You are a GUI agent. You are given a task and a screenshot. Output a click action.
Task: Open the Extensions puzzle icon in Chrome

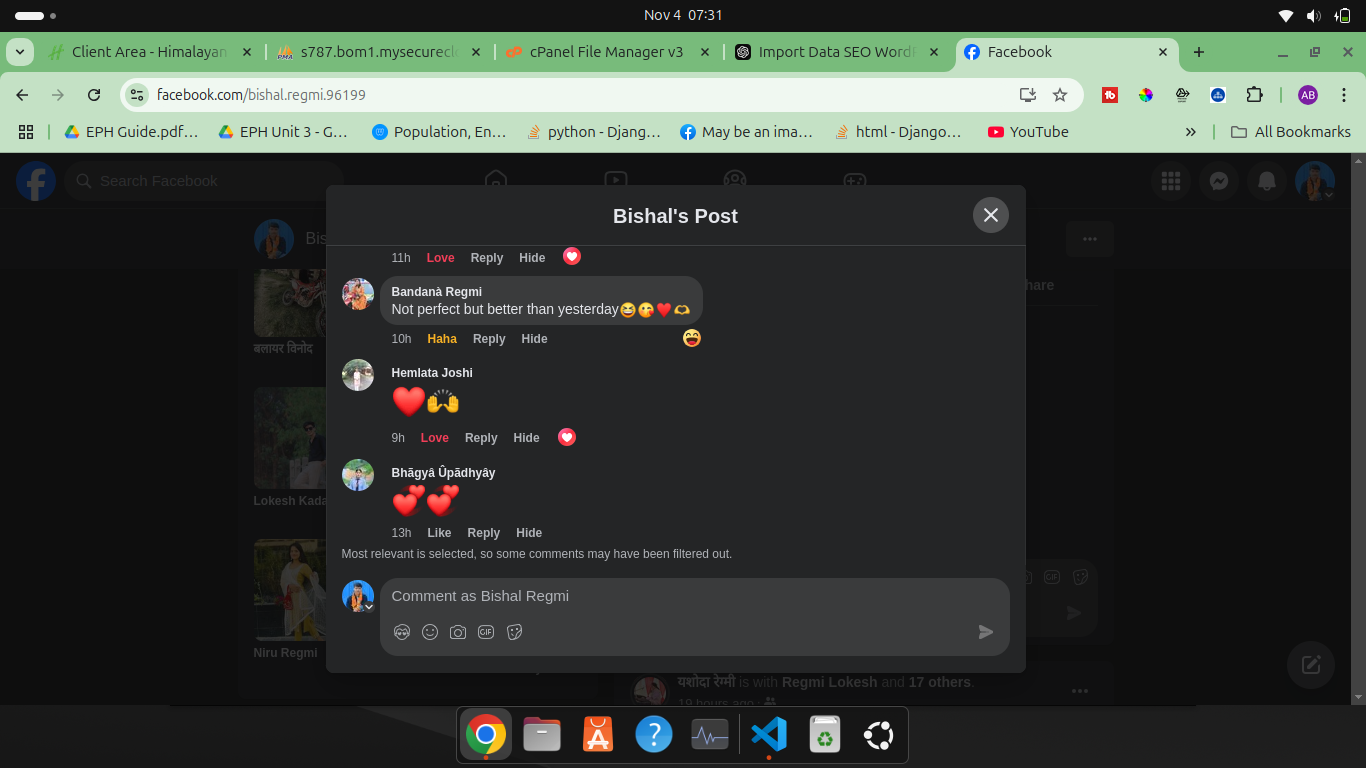(1254, 95)
